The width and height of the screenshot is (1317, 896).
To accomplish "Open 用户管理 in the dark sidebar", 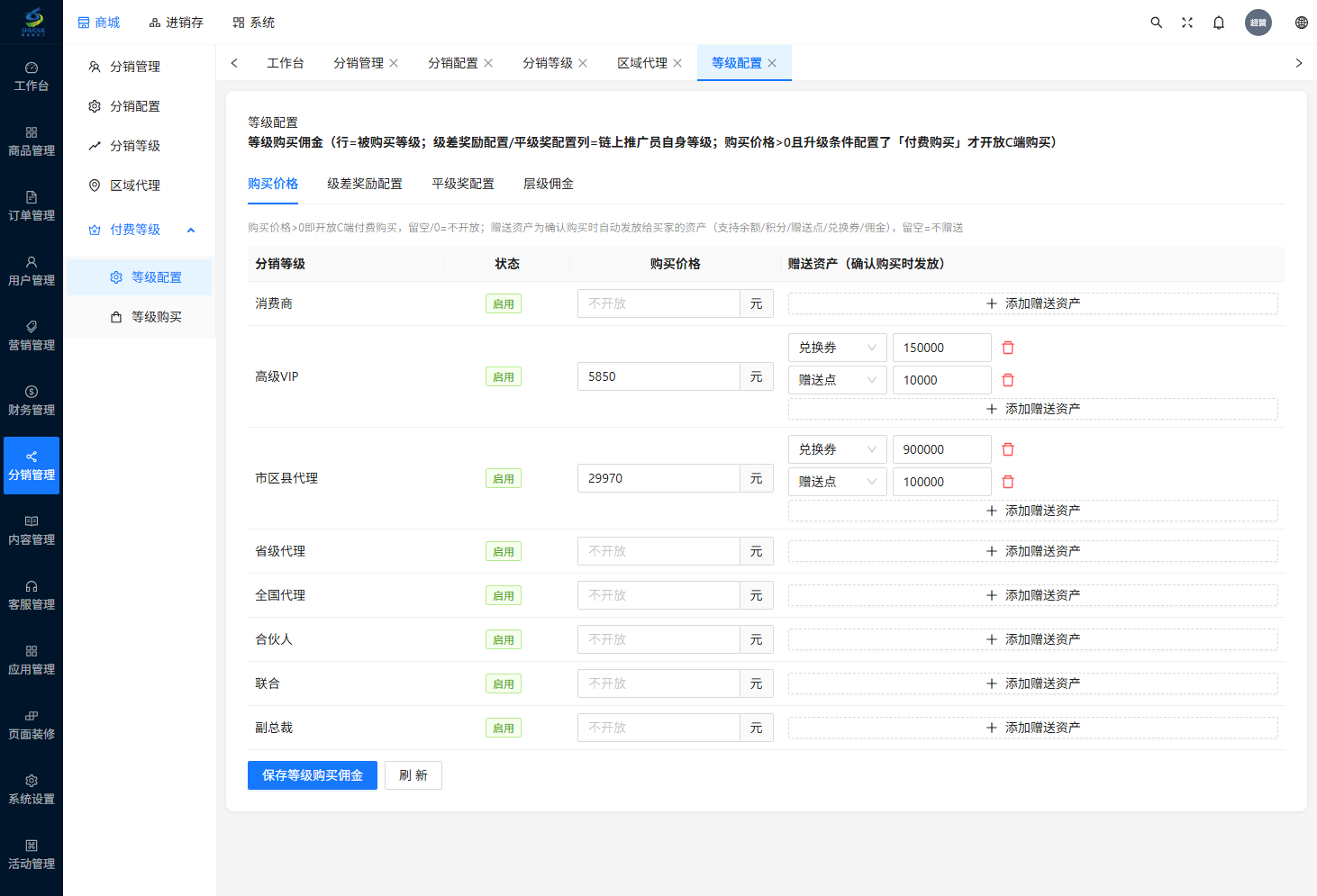I will [32, 271].
